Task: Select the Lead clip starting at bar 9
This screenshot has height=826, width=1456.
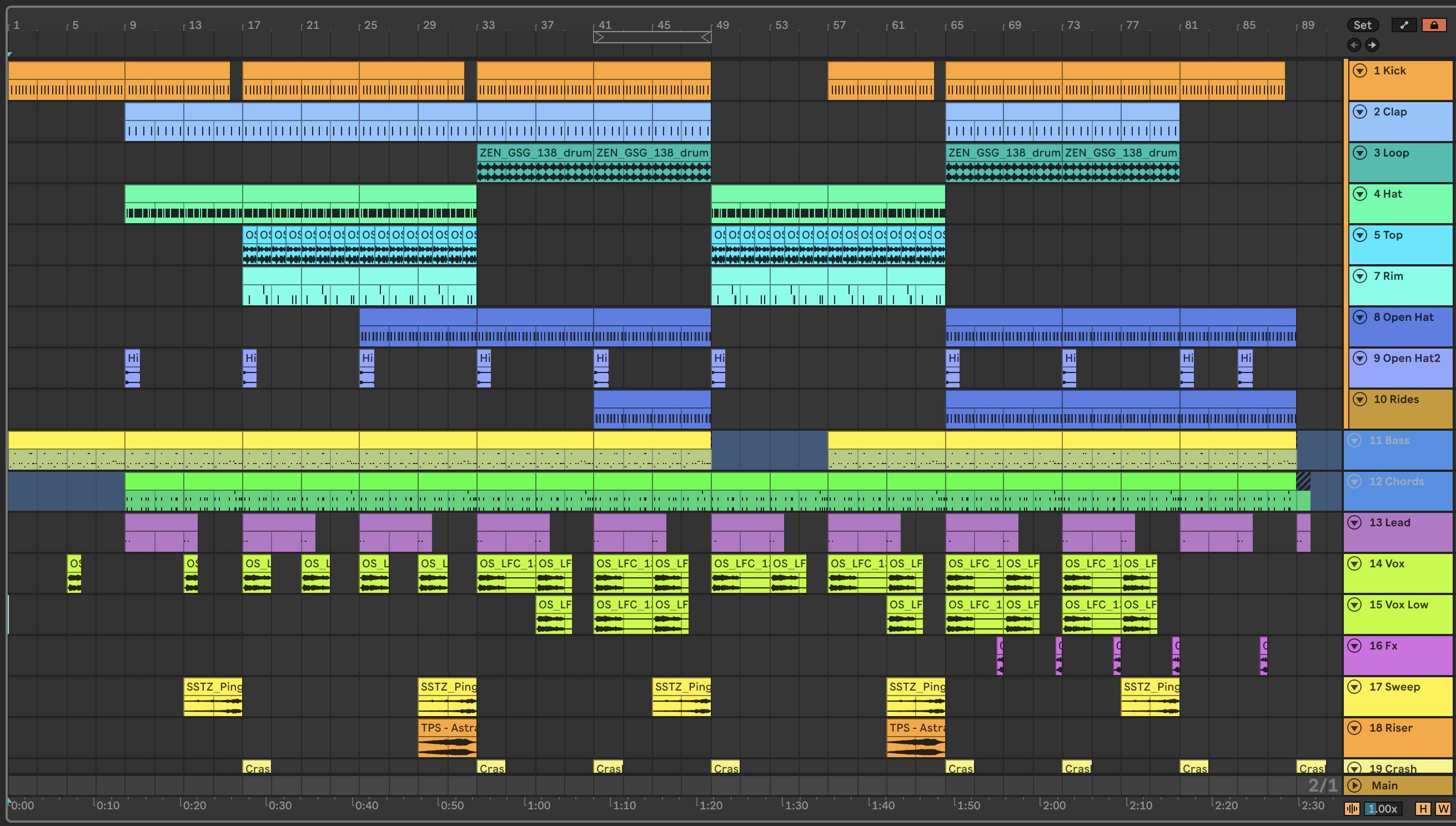Action: click(161, 532)
